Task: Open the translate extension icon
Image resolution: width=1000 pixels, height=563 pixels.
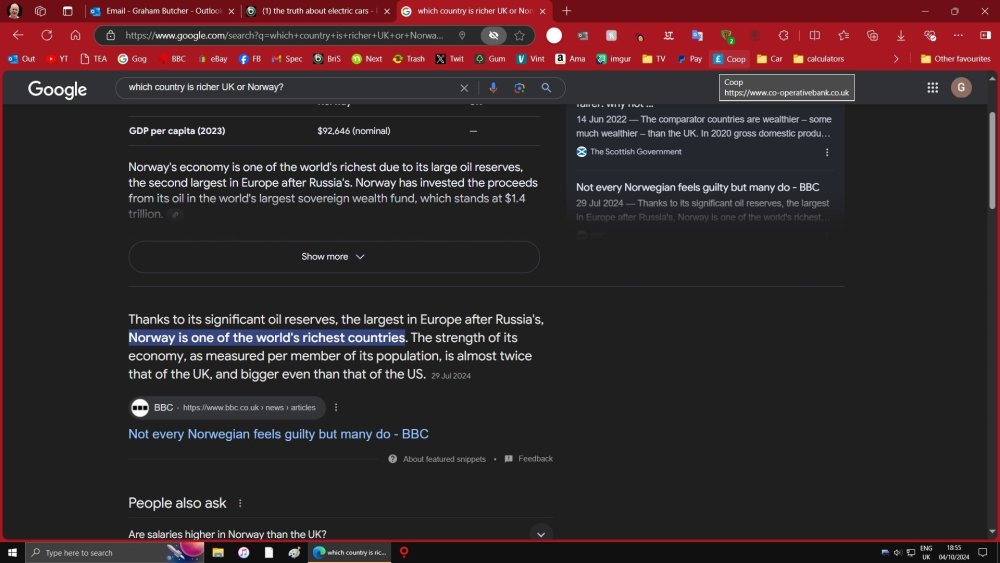Action: pos(697,36)
